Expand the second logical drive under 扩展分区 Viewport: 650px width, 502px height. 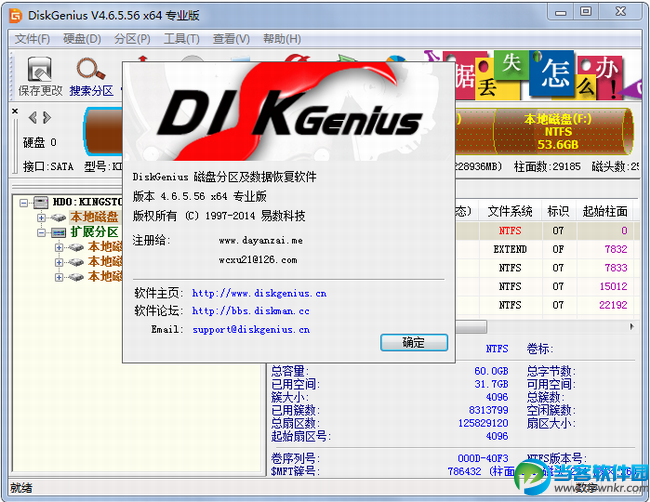(59, 262)
